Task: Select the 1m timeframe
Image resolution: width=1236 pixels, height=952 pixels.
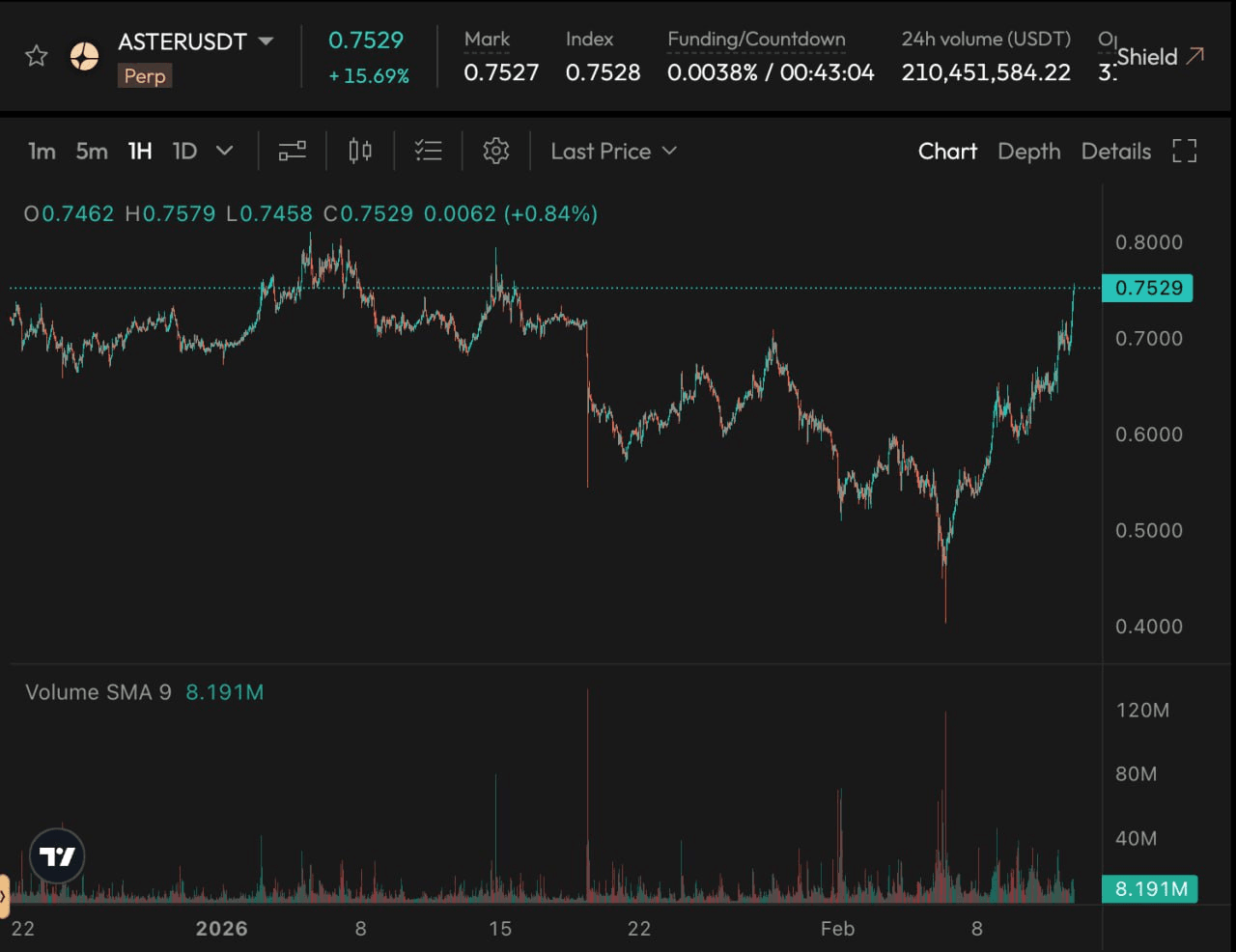Action: (x=42, y=152)
